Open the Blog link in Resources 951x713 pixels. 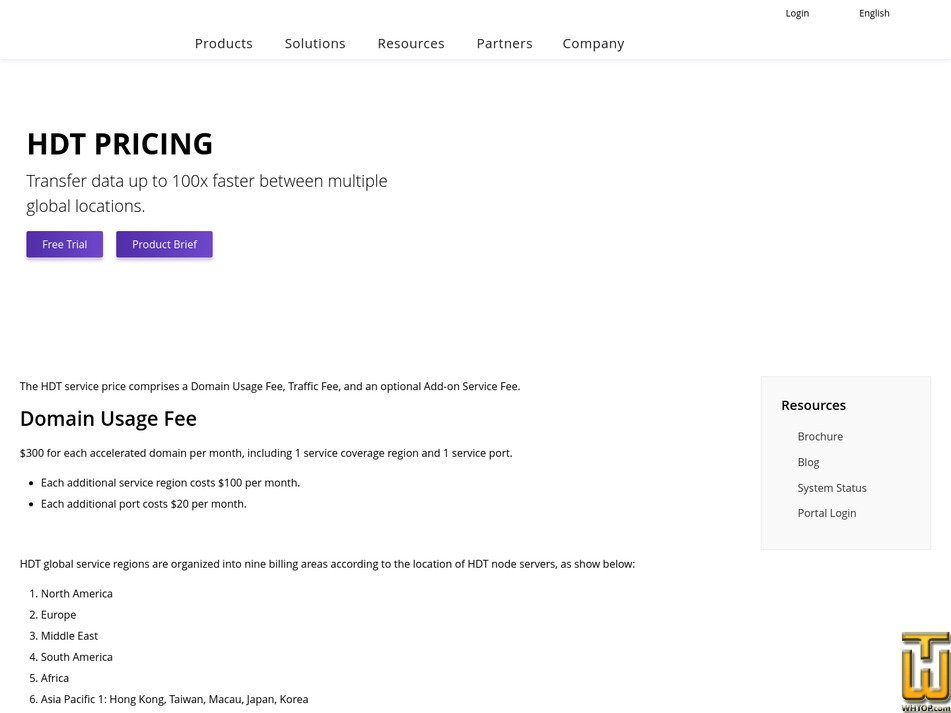(808, 462)
